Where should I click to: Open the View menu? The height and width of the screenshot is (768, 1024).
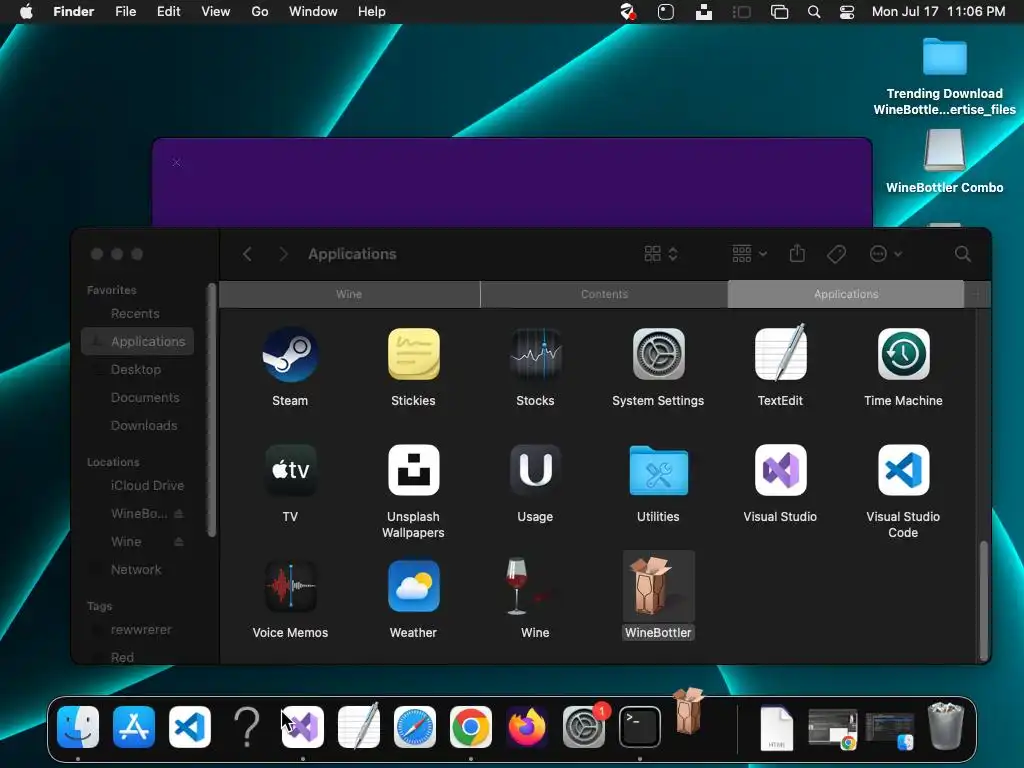pyautogui.click(x=216, y=12)
